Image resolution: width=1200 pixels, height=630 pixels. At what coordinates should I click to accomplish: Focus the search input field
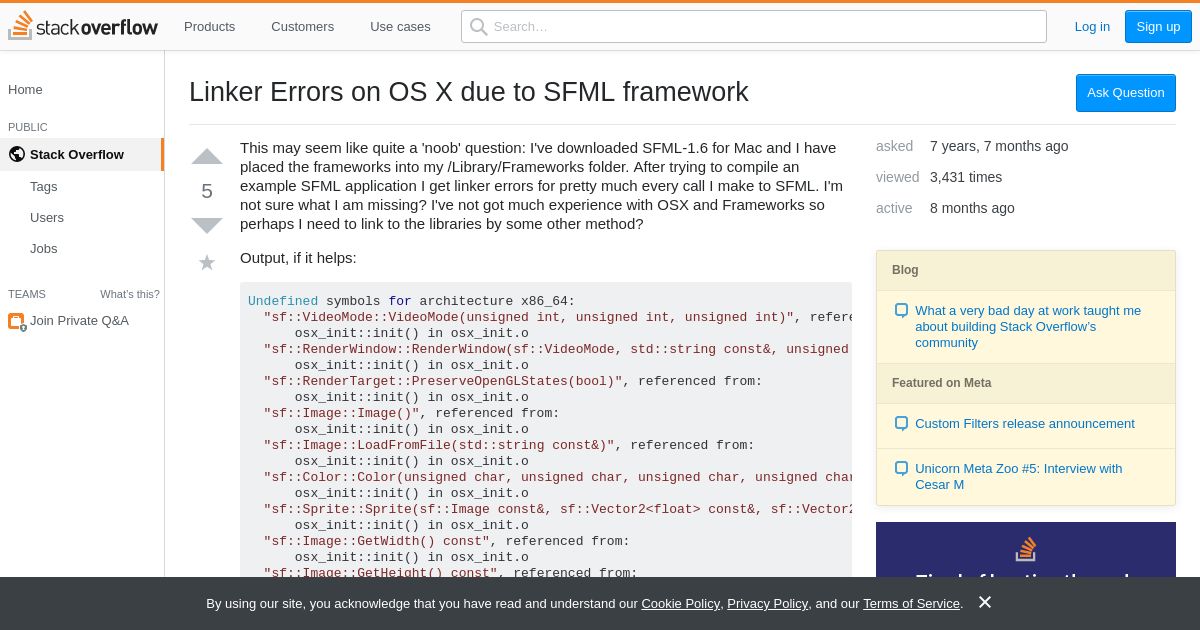tap(754, 27)
